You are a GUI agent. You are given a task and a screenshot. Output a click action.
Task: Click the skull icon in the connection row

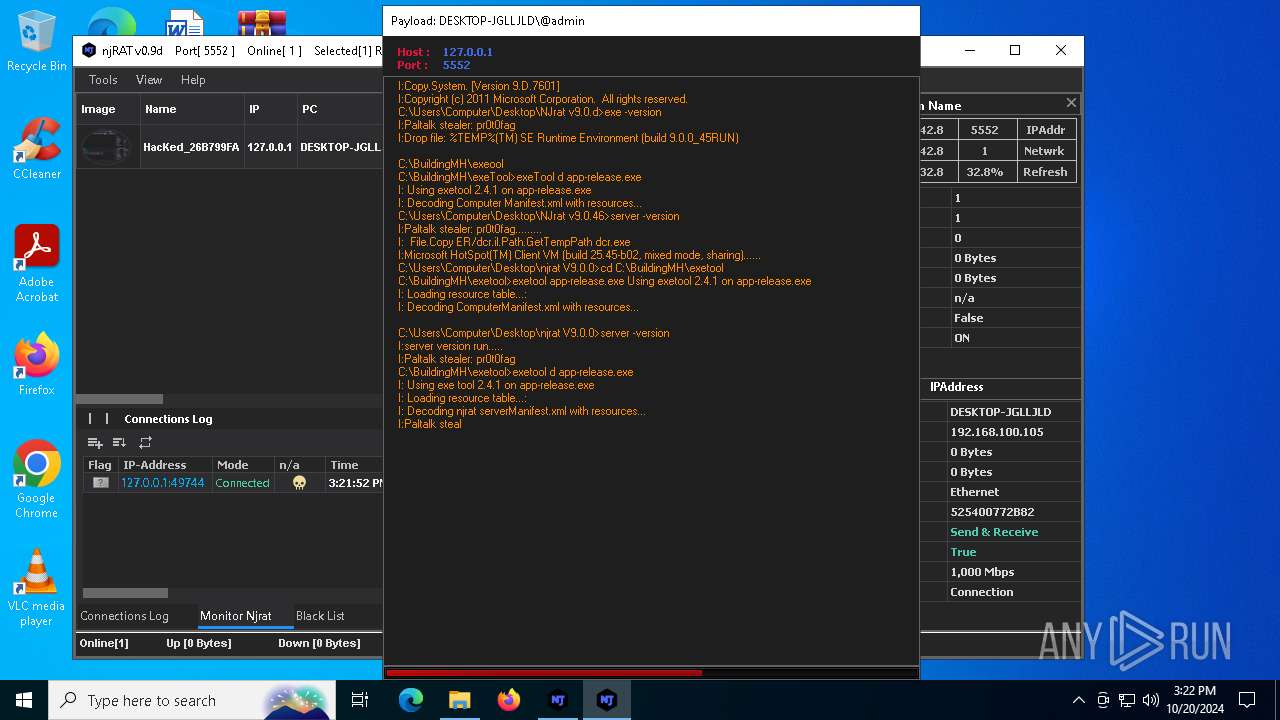(299, 483)
